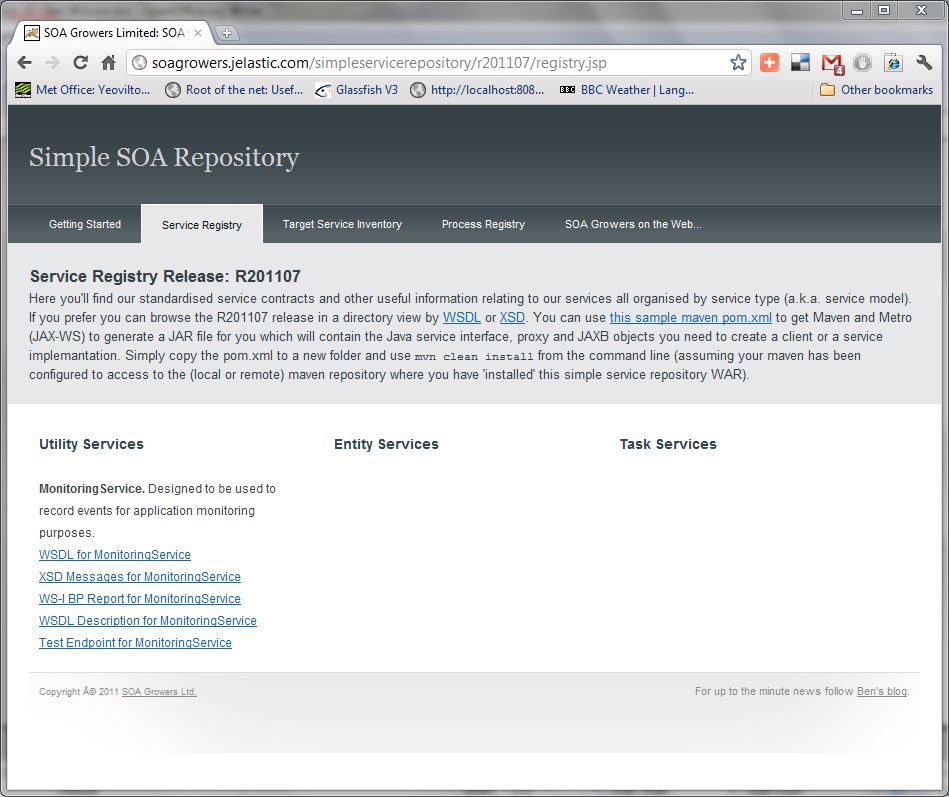Select Process Registry in the navigation
This screenshot has height=797, width=949.
(483, 224)
